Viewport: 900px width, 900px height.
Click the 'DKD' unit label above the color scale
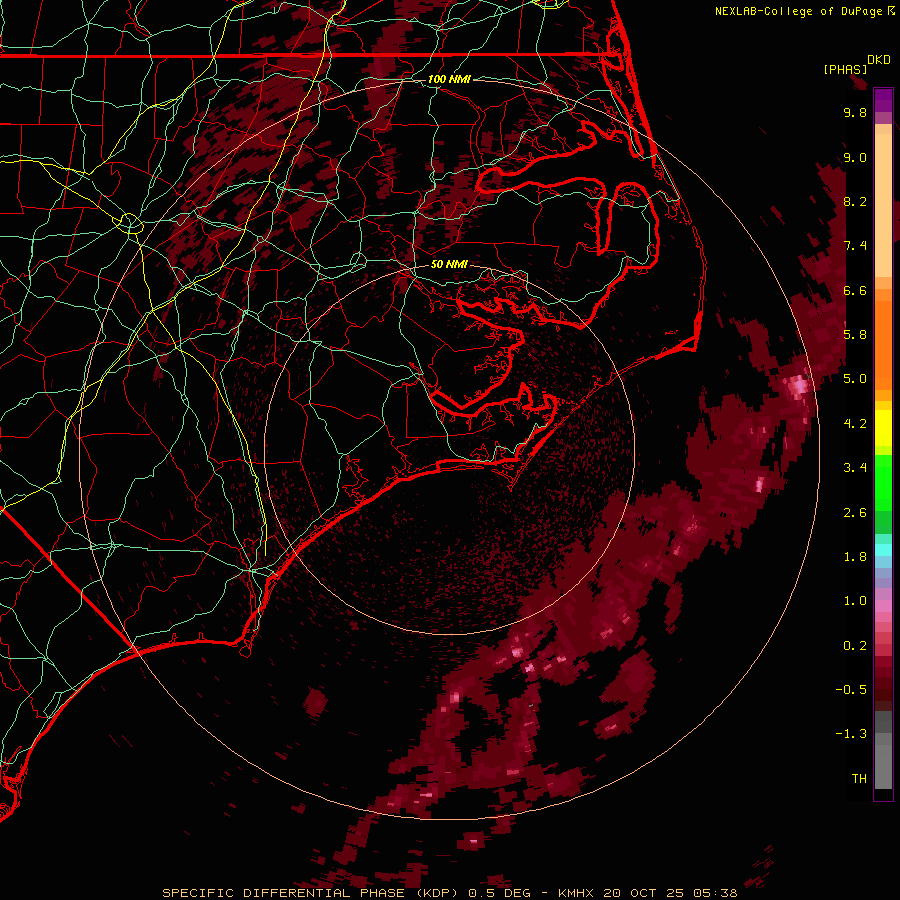coord(878,60)
